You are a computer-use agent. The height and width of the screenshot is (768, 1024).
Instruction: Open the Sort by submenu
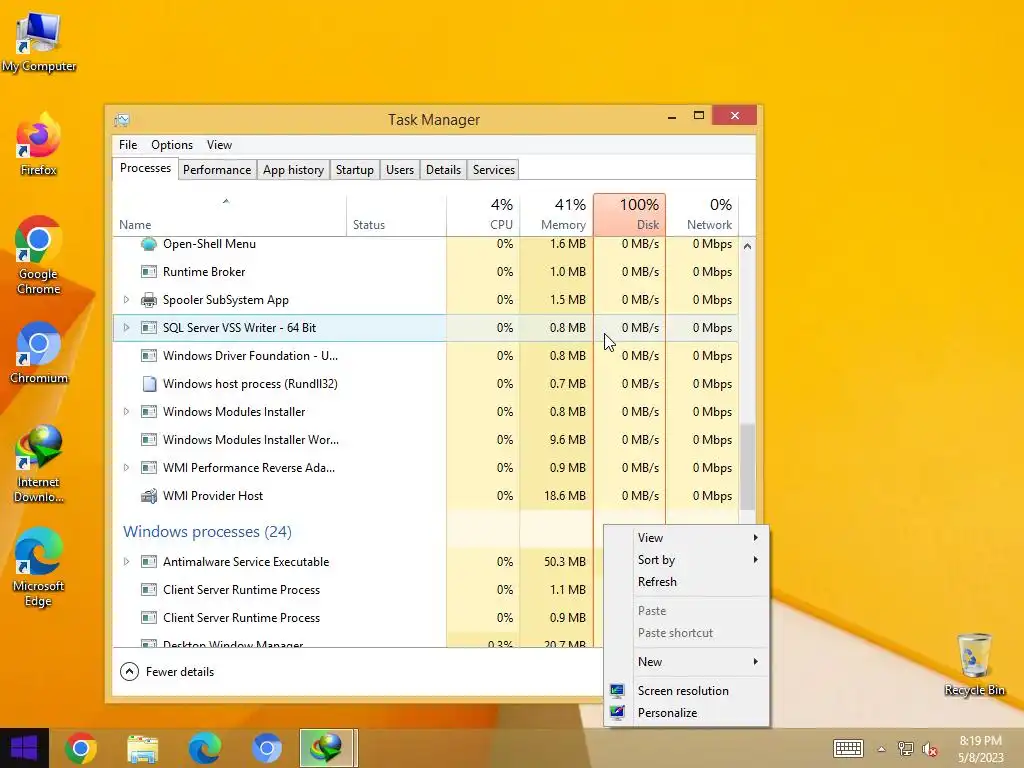686,560
